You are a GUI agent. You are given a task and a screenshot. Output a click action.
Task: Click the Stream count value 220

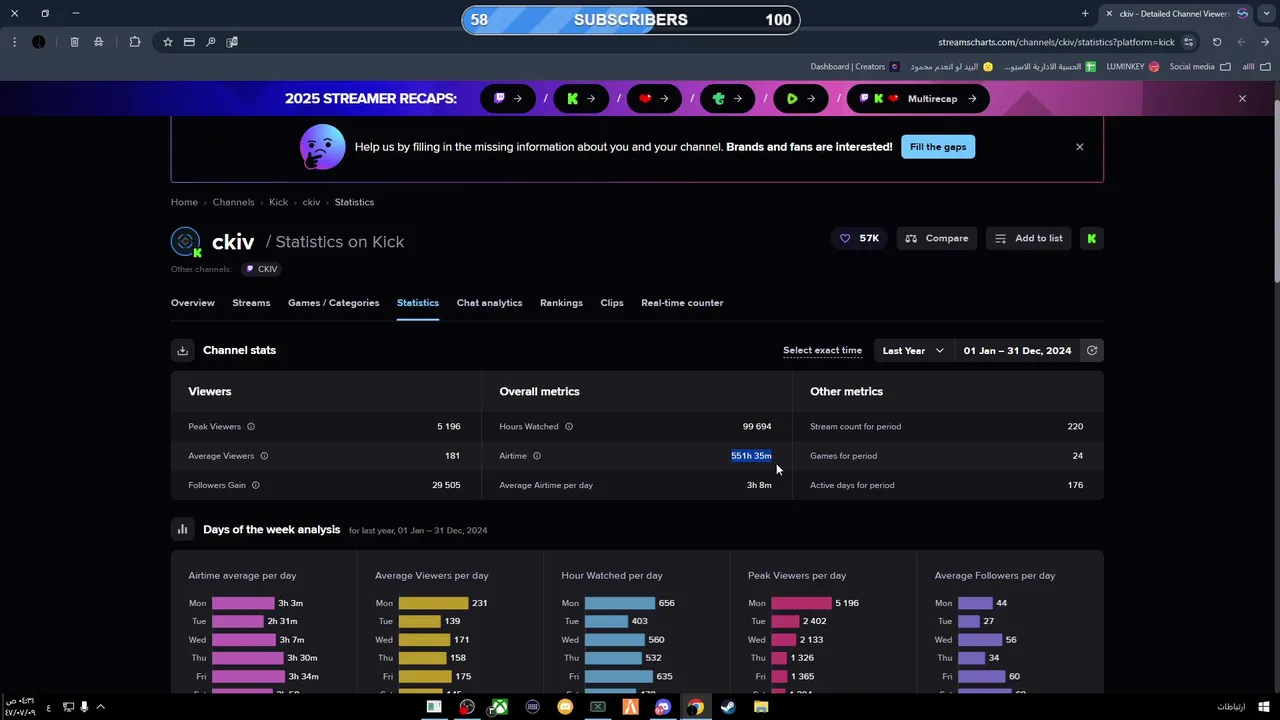(x=1075, y=427)
